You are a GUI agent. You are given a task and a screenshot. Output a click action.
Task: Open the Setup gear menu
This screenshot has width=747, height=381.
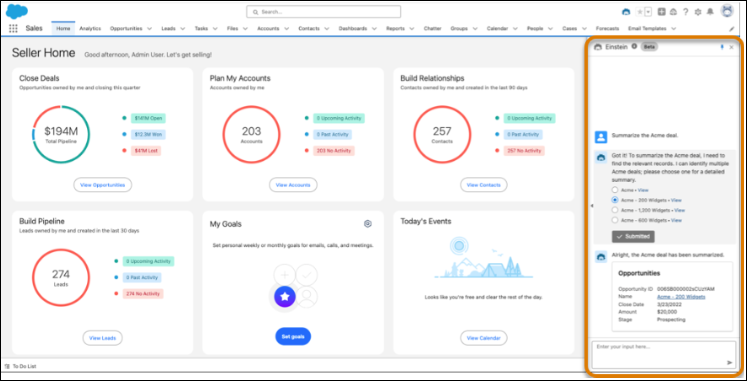pos(698,12)
